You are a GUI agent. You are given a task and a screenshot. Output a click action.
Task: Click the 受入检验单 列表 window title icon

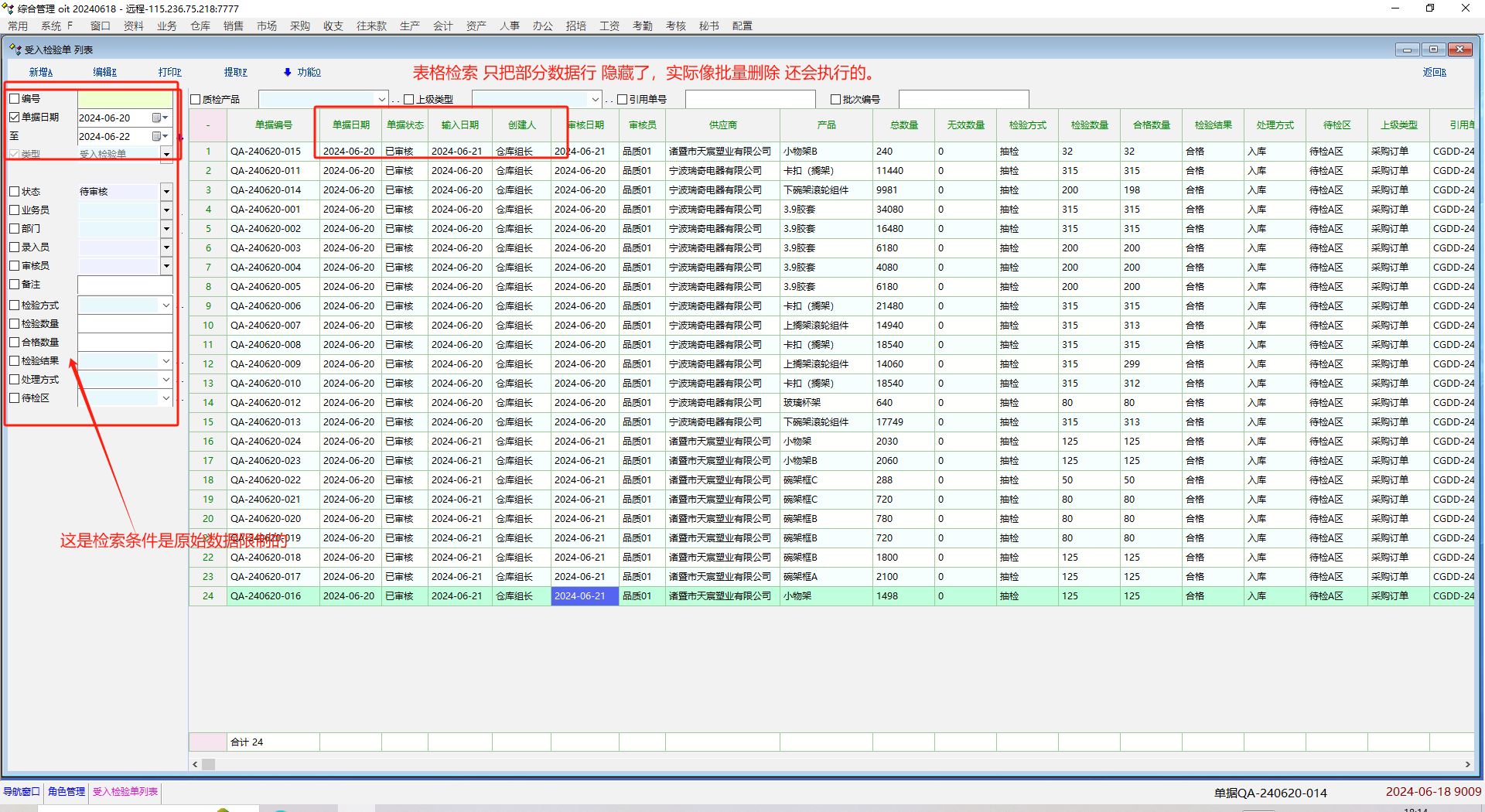pyautogui.click(x=15, y=49)
